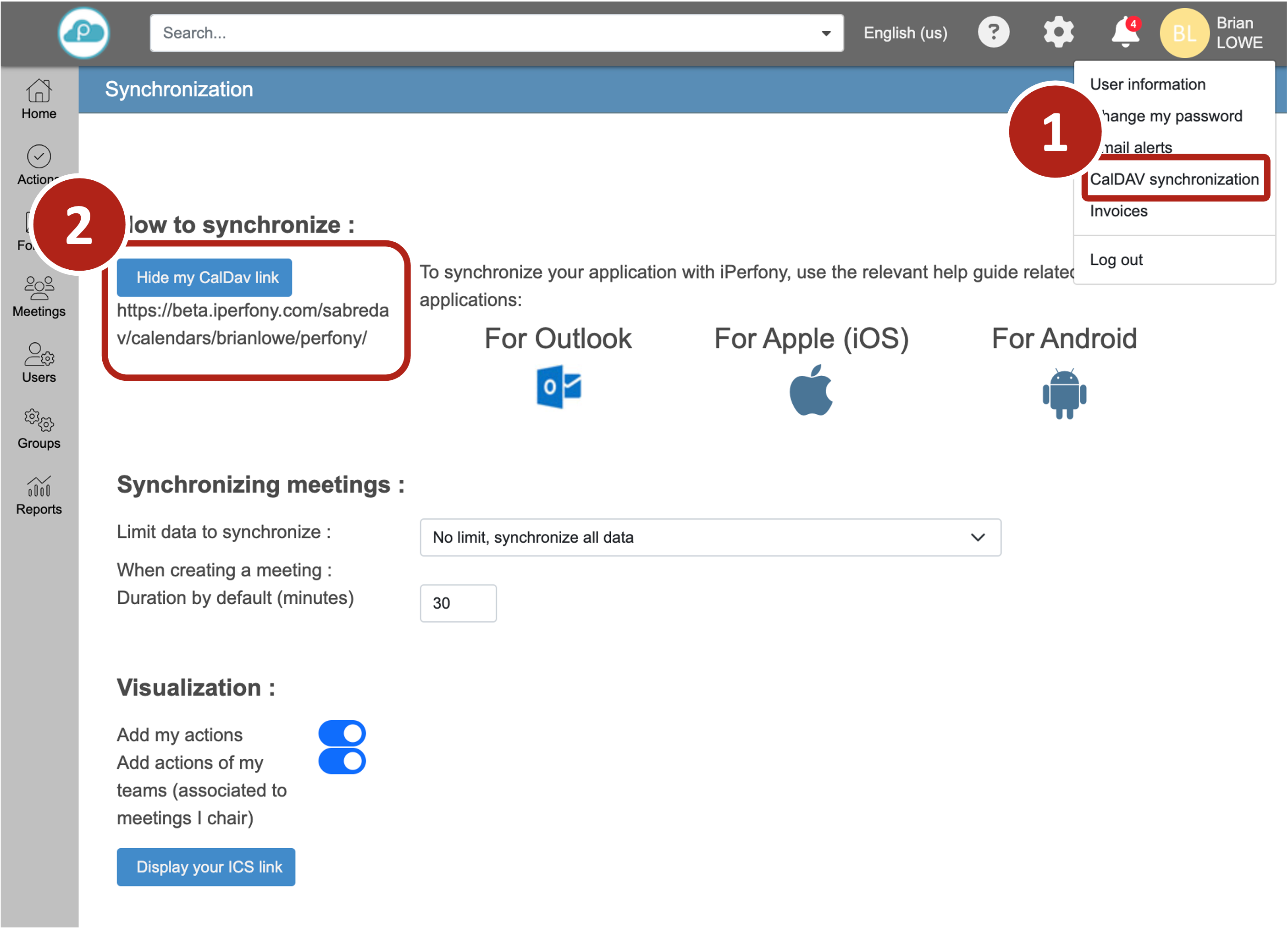The image size is (1288, 929).
Task: Click the default duration minutes field
Action: (x=458, y=603)
